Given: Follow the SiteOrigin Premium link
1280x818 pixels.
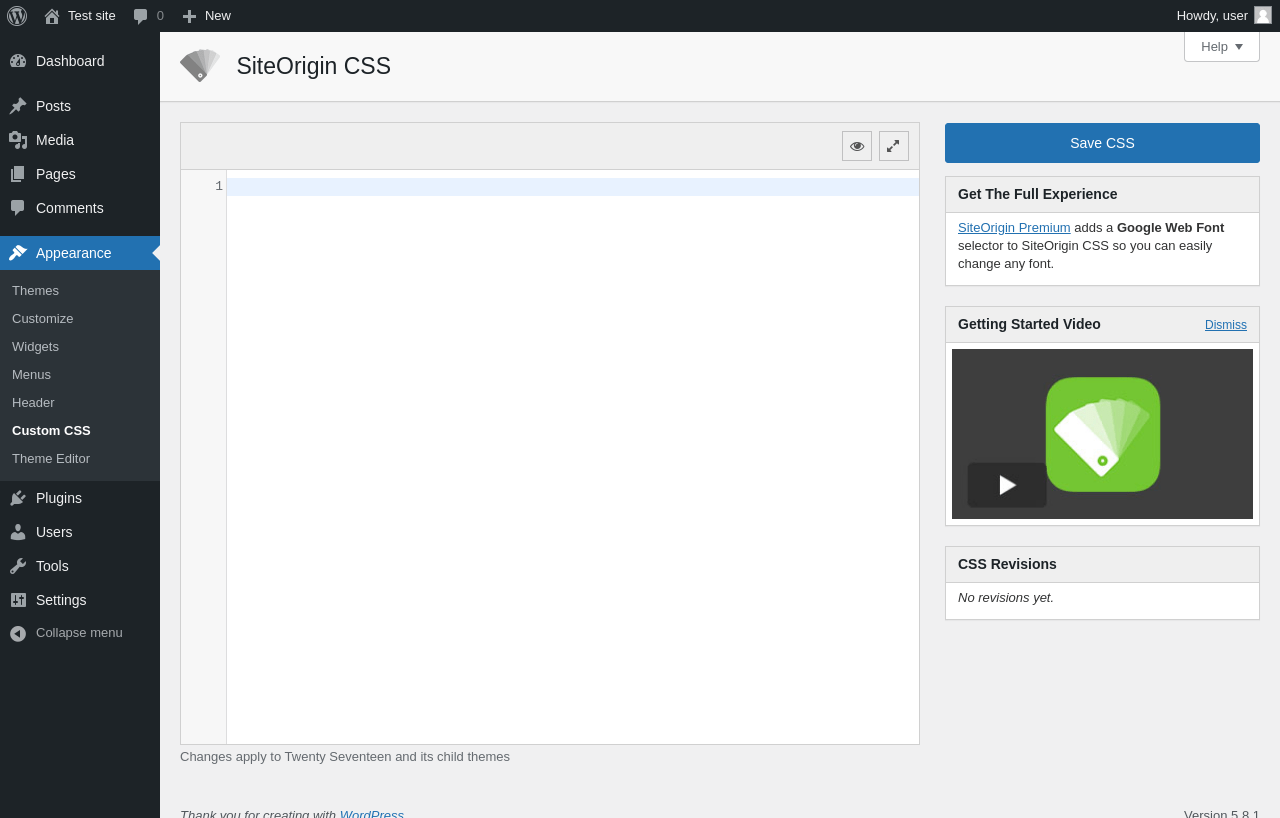Looking at the screenshot, I should (x=1014, y=228).
